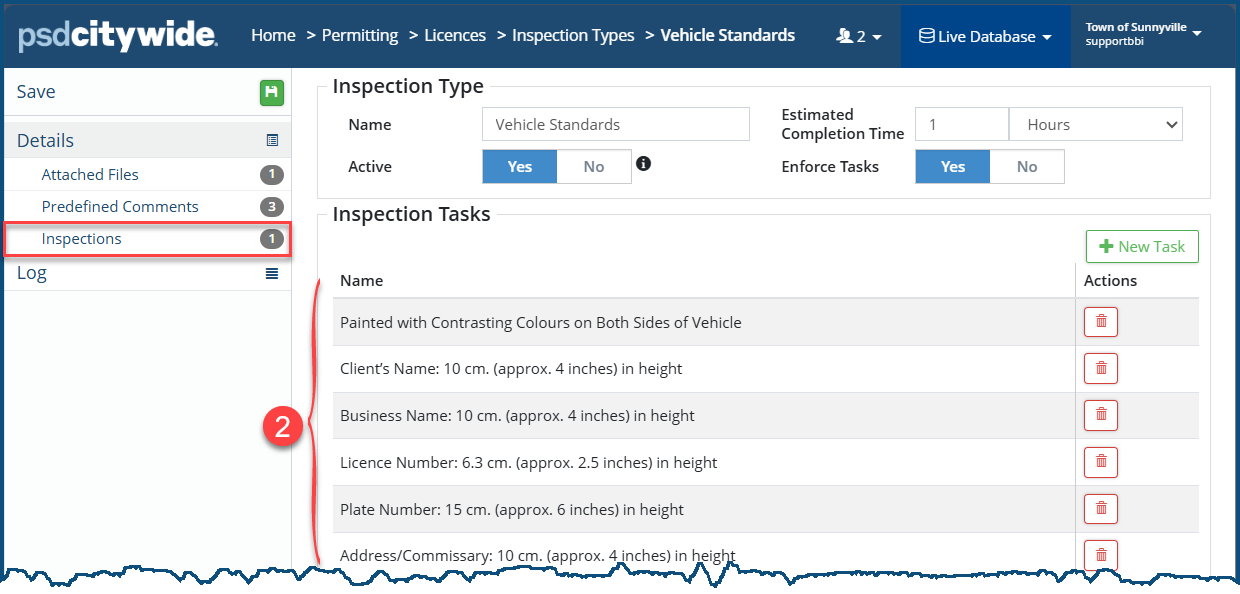Click the Inspection Type Name field
The height and width of the screenshot is (594, 1240).
pos(615,125)
